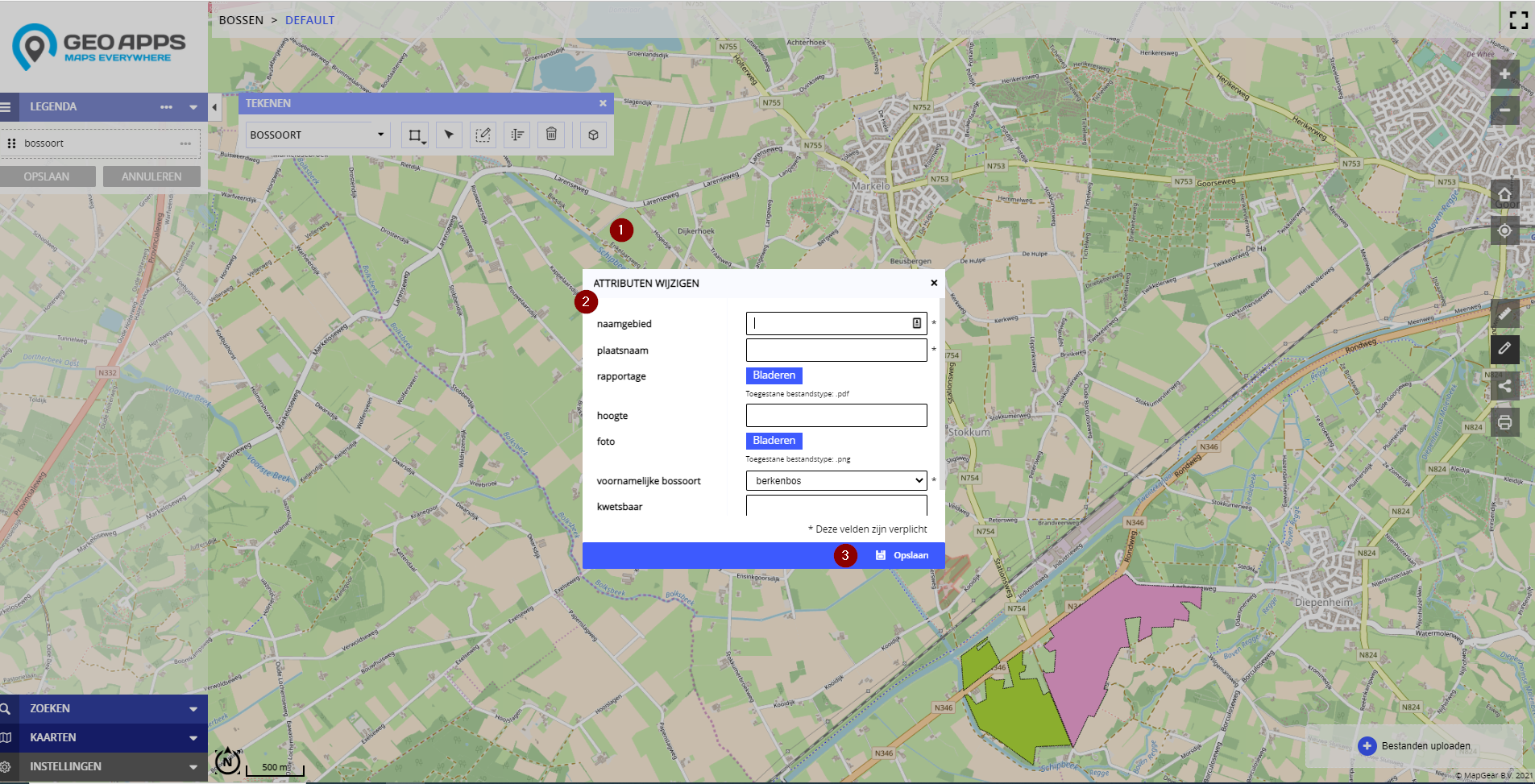Click OPSLAAN in the legend panel
1535x784 pixels.
point(47,176)
